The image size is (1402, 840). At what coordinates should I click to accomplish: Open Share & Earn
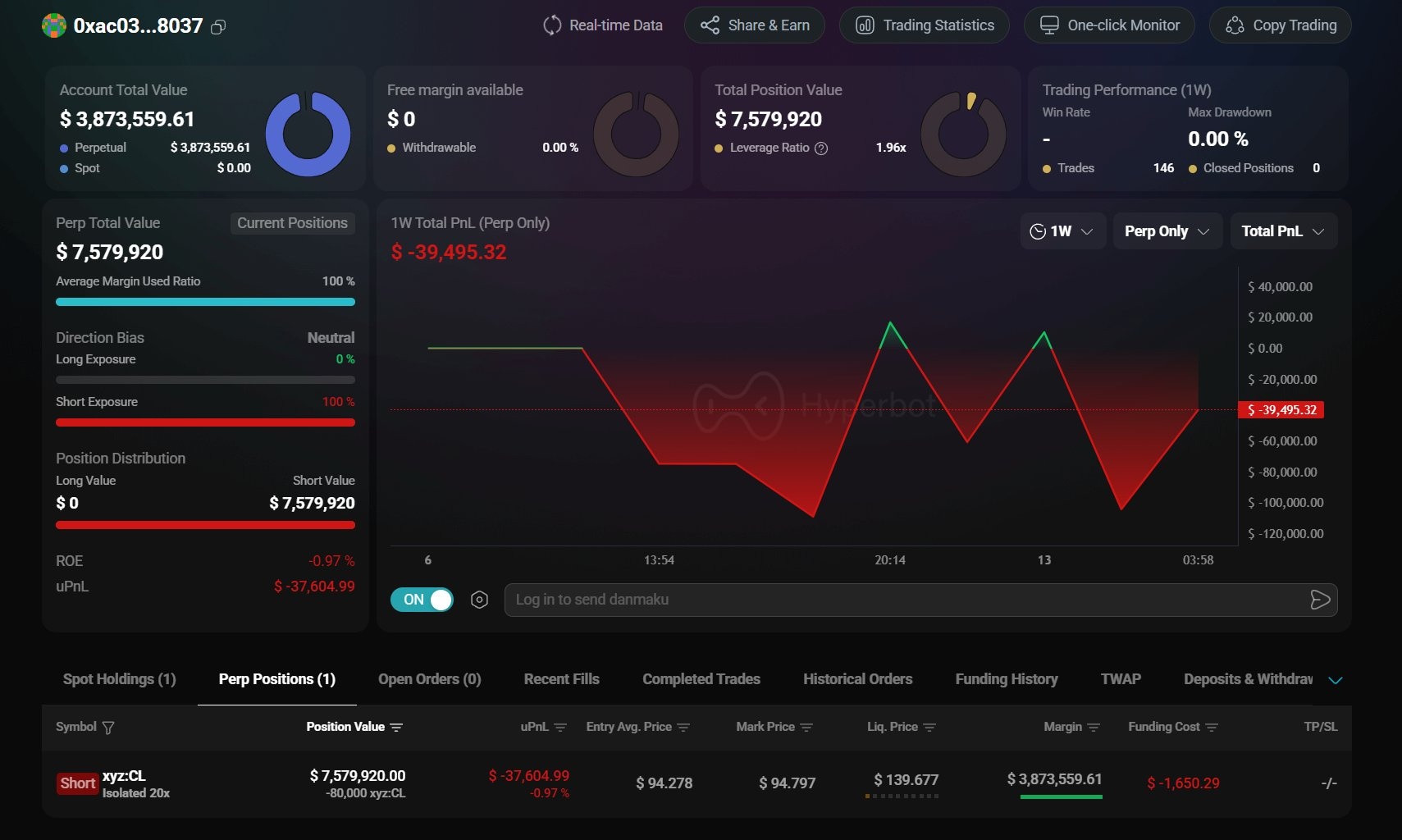[755, 25]
